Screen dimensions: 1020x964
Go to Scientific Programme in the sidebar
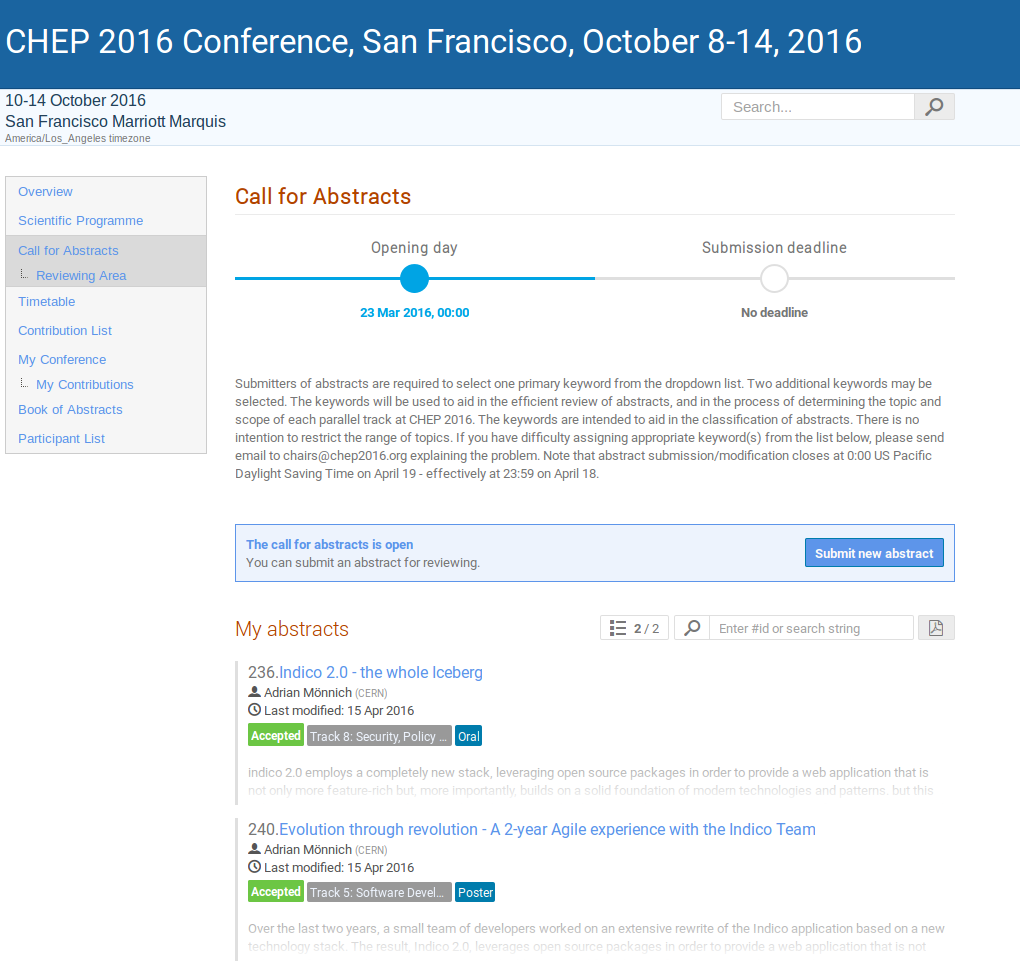click(x=81, y=221)
